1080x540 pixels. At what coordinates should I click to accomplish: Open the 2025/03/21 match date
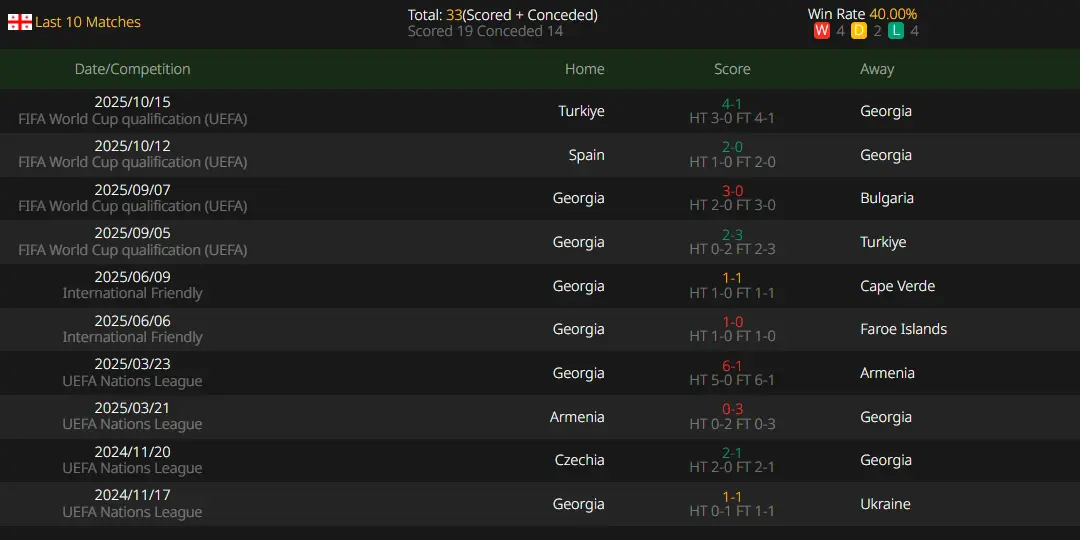132,408
